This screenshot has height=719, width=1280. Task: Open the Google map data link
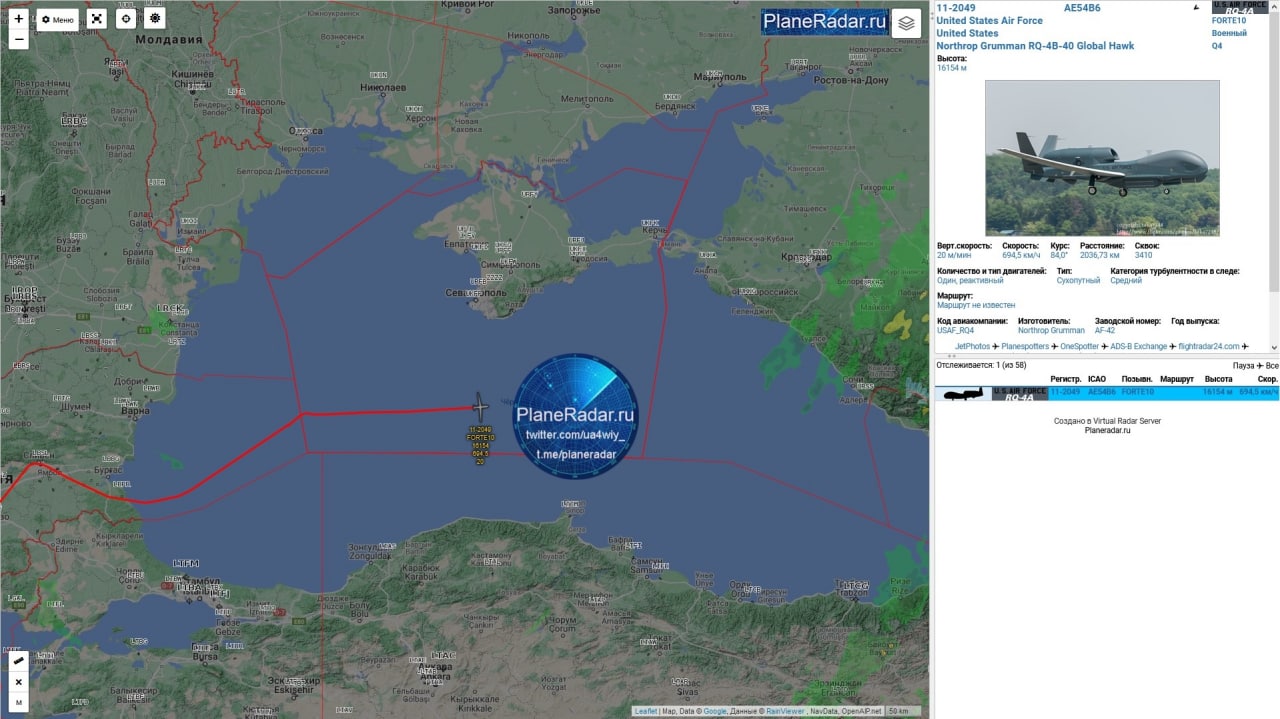click(x=715, y=711)
